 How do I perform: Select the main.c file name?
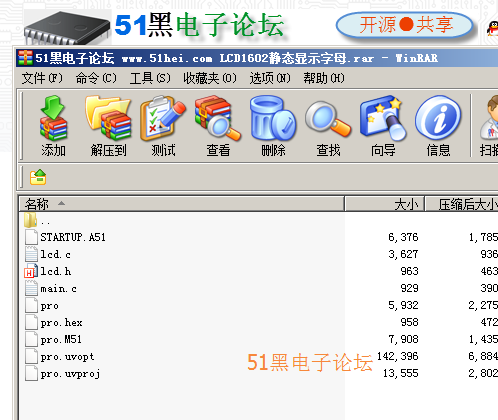pyautogui.click(x=58, y=288)
